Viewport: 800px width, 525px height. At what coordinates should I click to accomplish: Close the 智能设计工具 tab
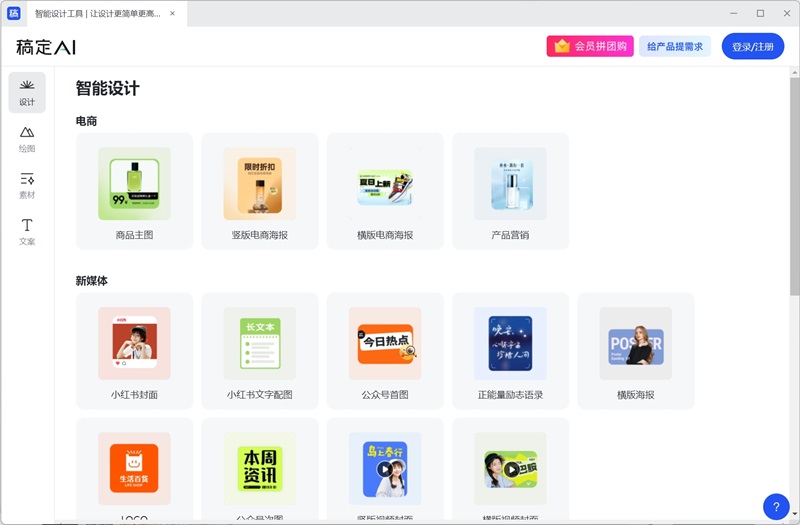click(172, 14)
